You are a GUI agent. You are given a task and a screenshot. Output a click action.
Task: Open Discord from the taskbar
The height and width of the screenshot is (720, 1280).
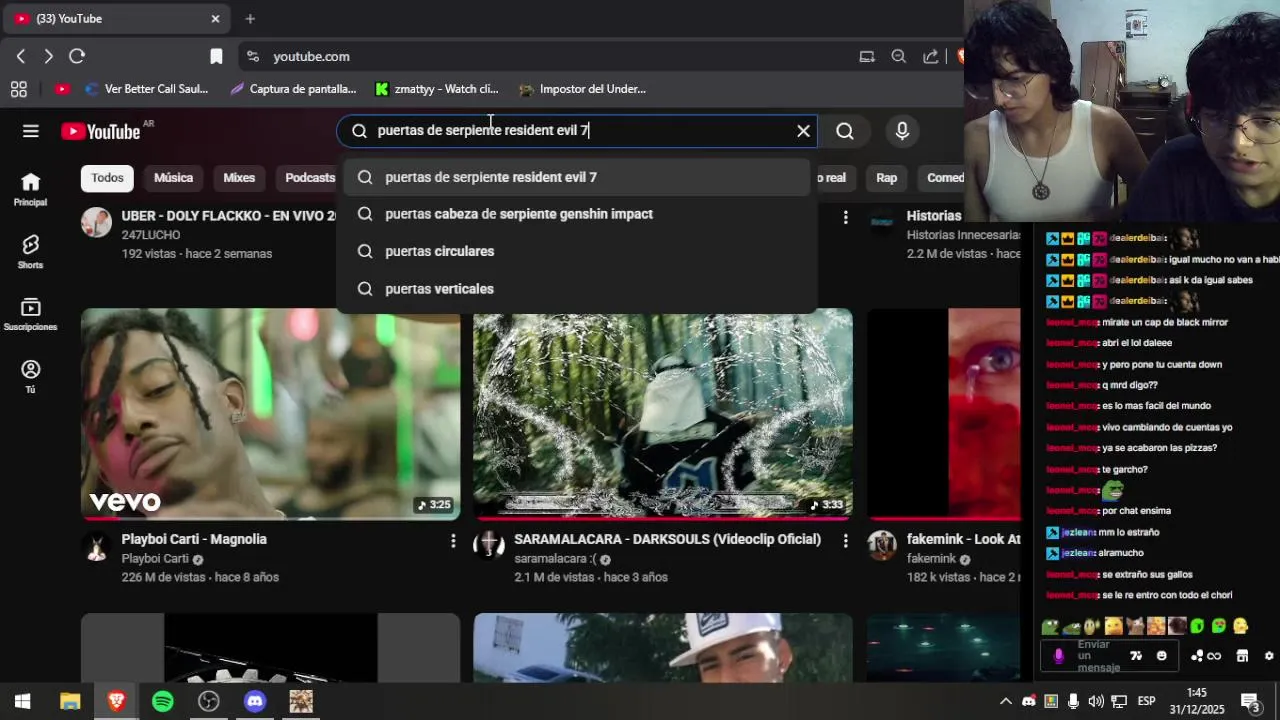(255, 701)
